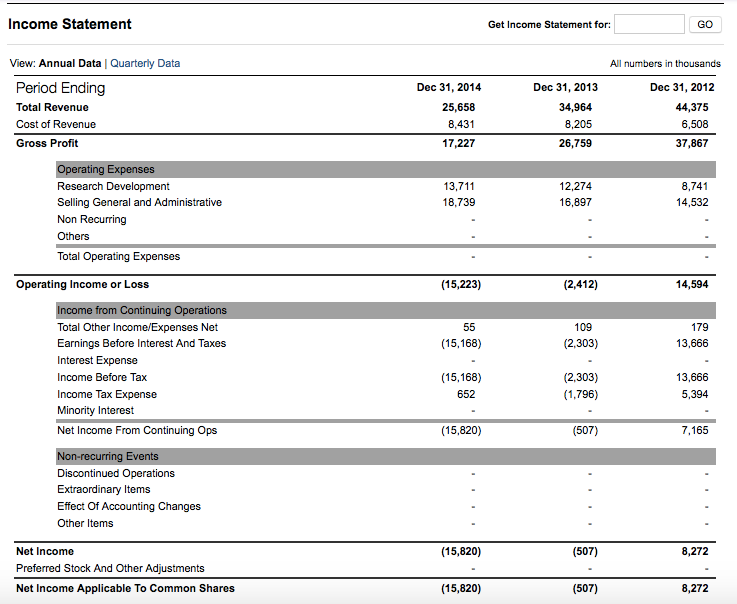
Task: Select the Research Development row label
Action: tap(113, 186)
